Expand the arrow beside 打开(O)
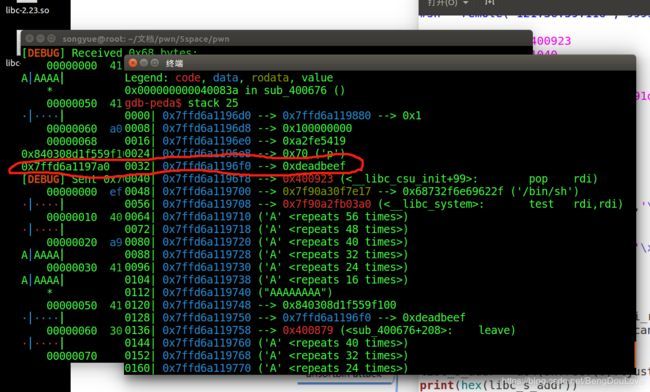Viewport: 650px width, 392px height. click(x=466, y=3)
